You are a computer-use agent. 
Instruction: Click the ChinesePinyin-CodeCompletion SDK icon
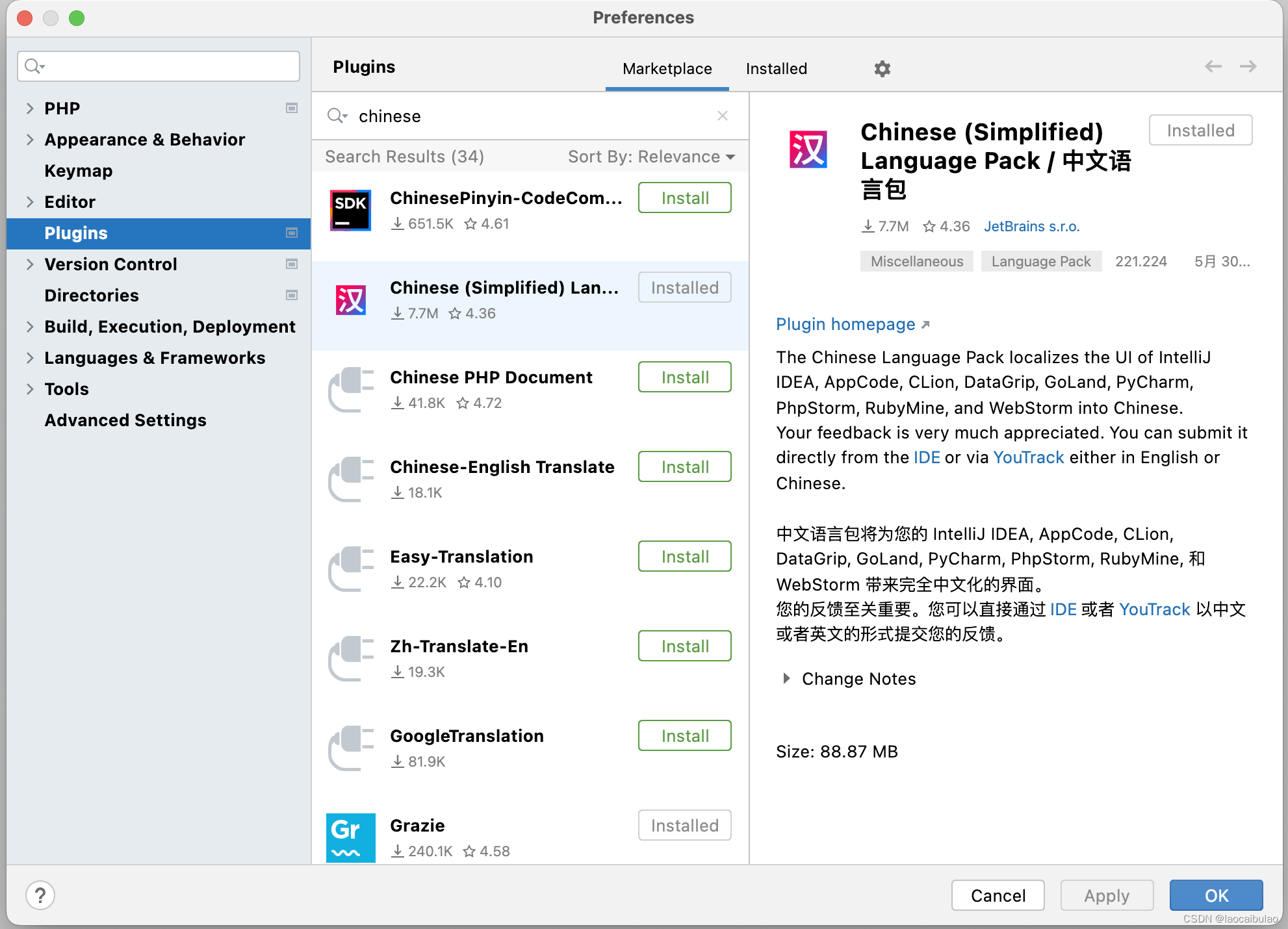pyautogui.click(x=350, y=210)
